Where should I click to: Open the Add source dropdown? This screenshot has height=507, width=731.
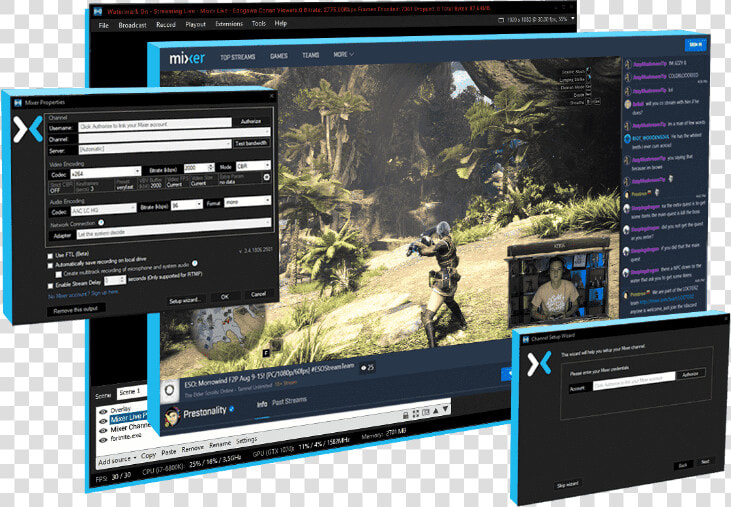point(117,460)
